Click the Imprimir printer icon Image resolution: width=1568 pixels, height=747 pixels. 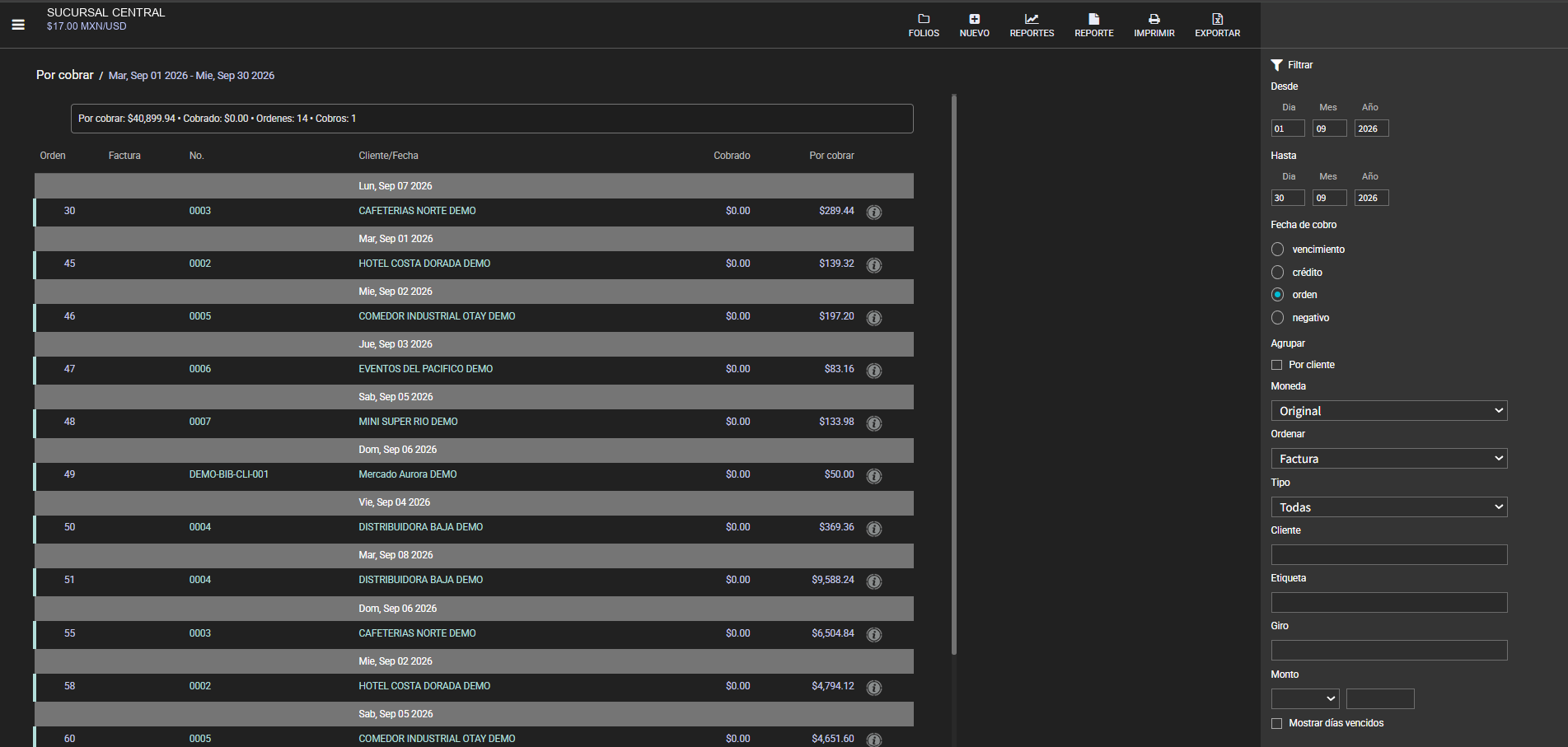click(x=1154, y=19)
